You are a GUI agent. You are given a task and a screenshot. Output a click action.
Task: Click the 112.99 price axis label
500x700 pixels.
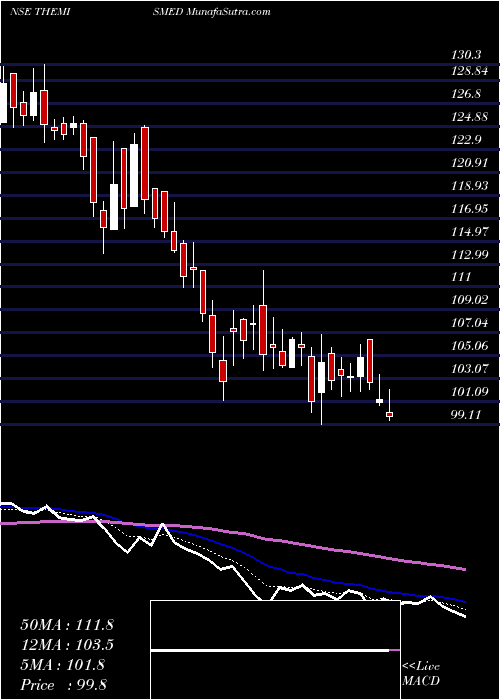point(470,254)
